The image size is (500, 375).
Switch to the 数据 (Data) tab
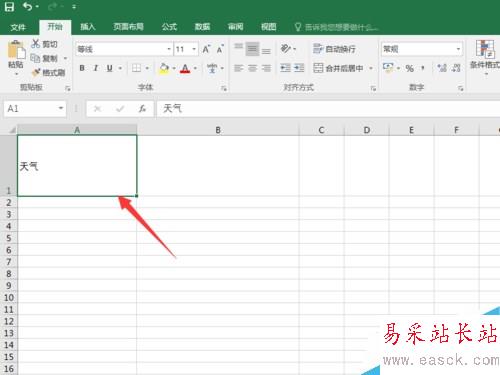point(202,27)
